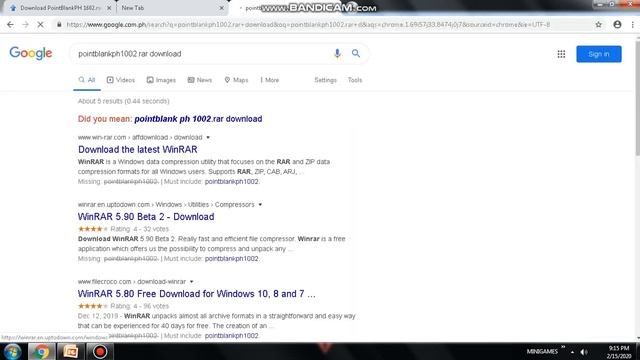The height and width of the screenshot is (360, 640).
Task: Click the browser back arrow
Action: pyautogui.click(x=10, y=24)
